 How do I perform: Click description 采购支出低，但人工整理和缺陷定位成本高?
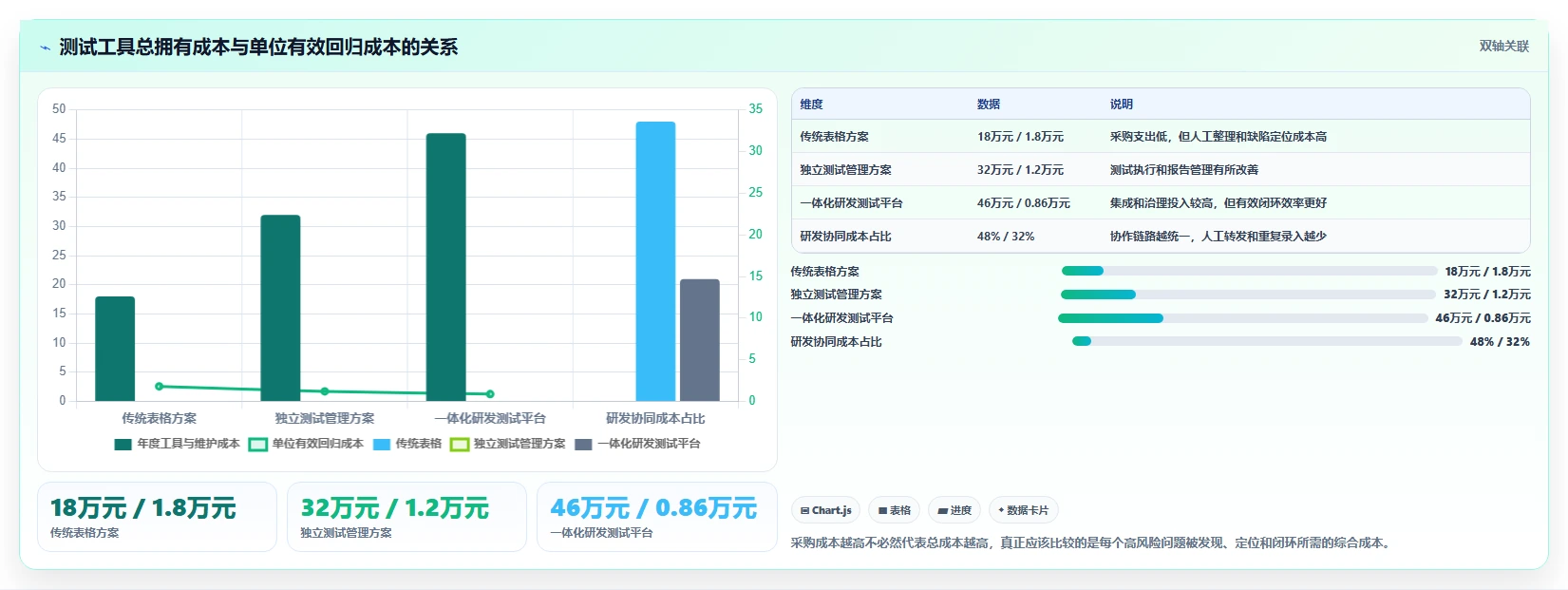pyautogui.click(x=1219, y=137)
